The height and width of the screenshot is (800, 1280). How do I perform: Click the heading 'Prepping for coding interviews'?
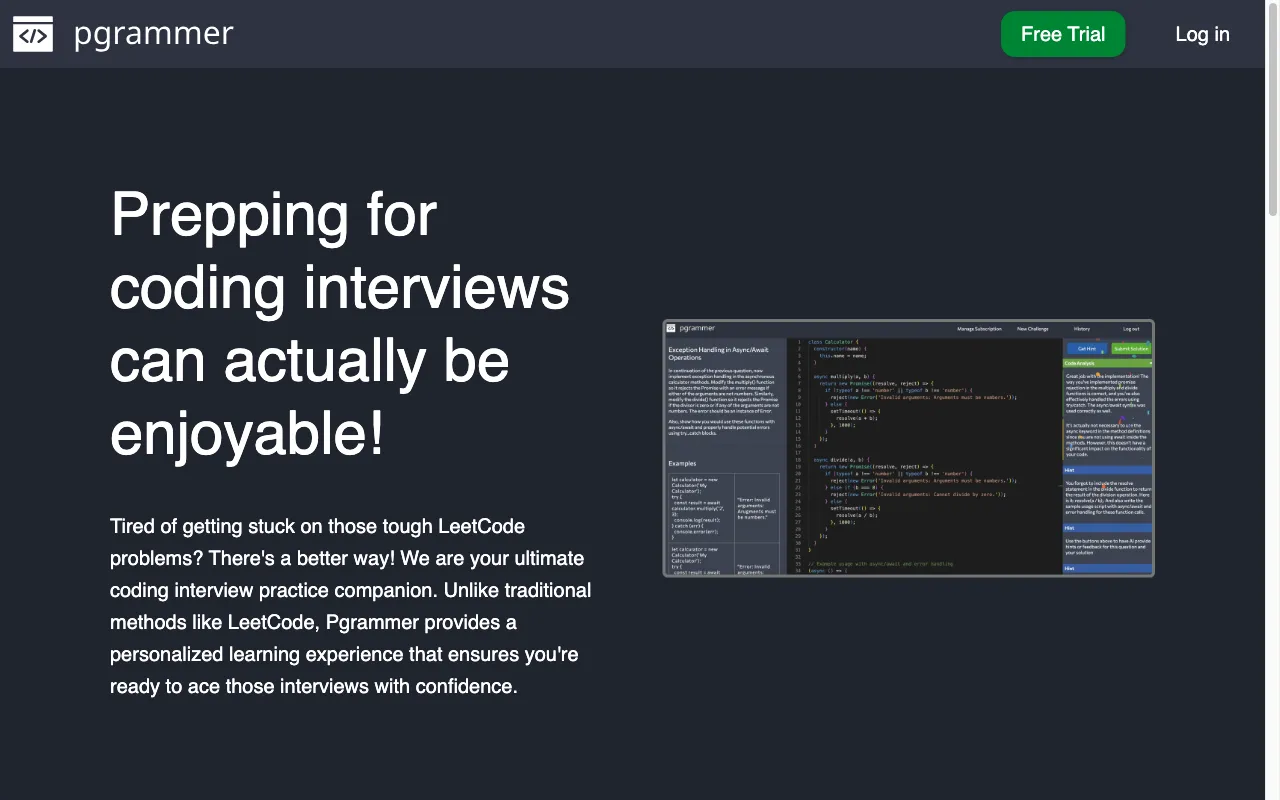[340, 323]
